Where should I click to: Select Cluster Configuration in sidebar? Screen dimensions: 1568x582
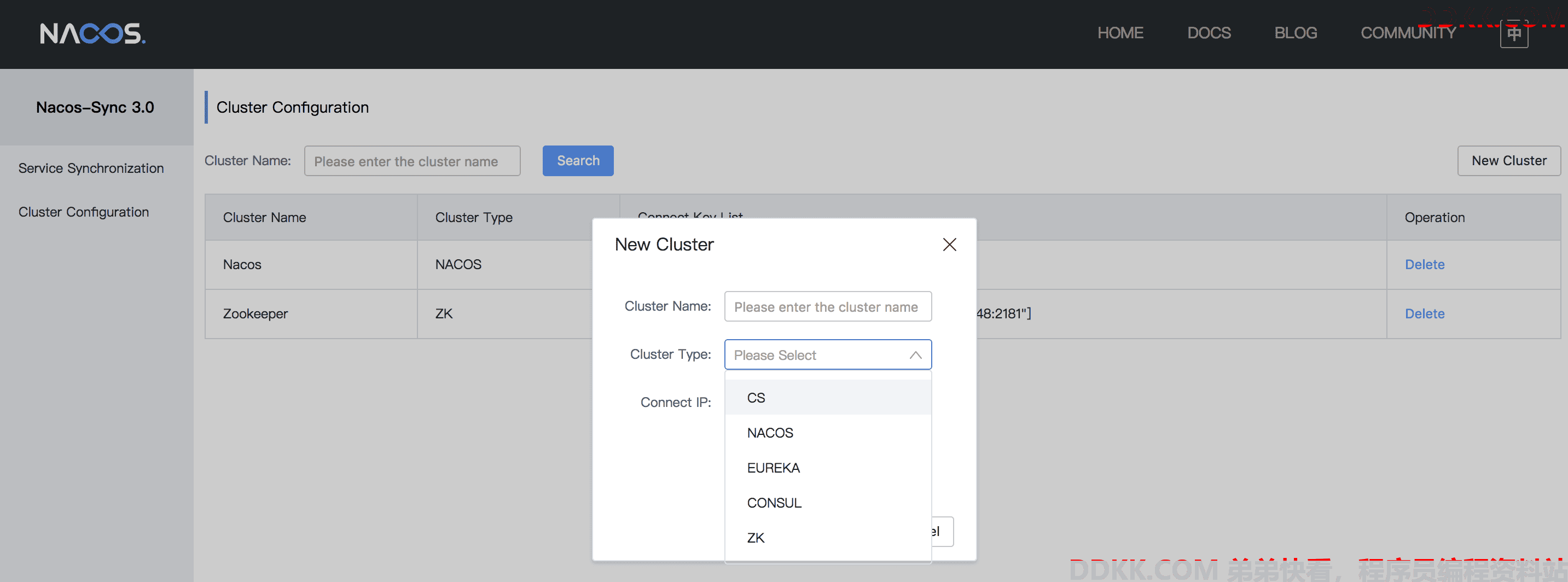coord(83,212)
